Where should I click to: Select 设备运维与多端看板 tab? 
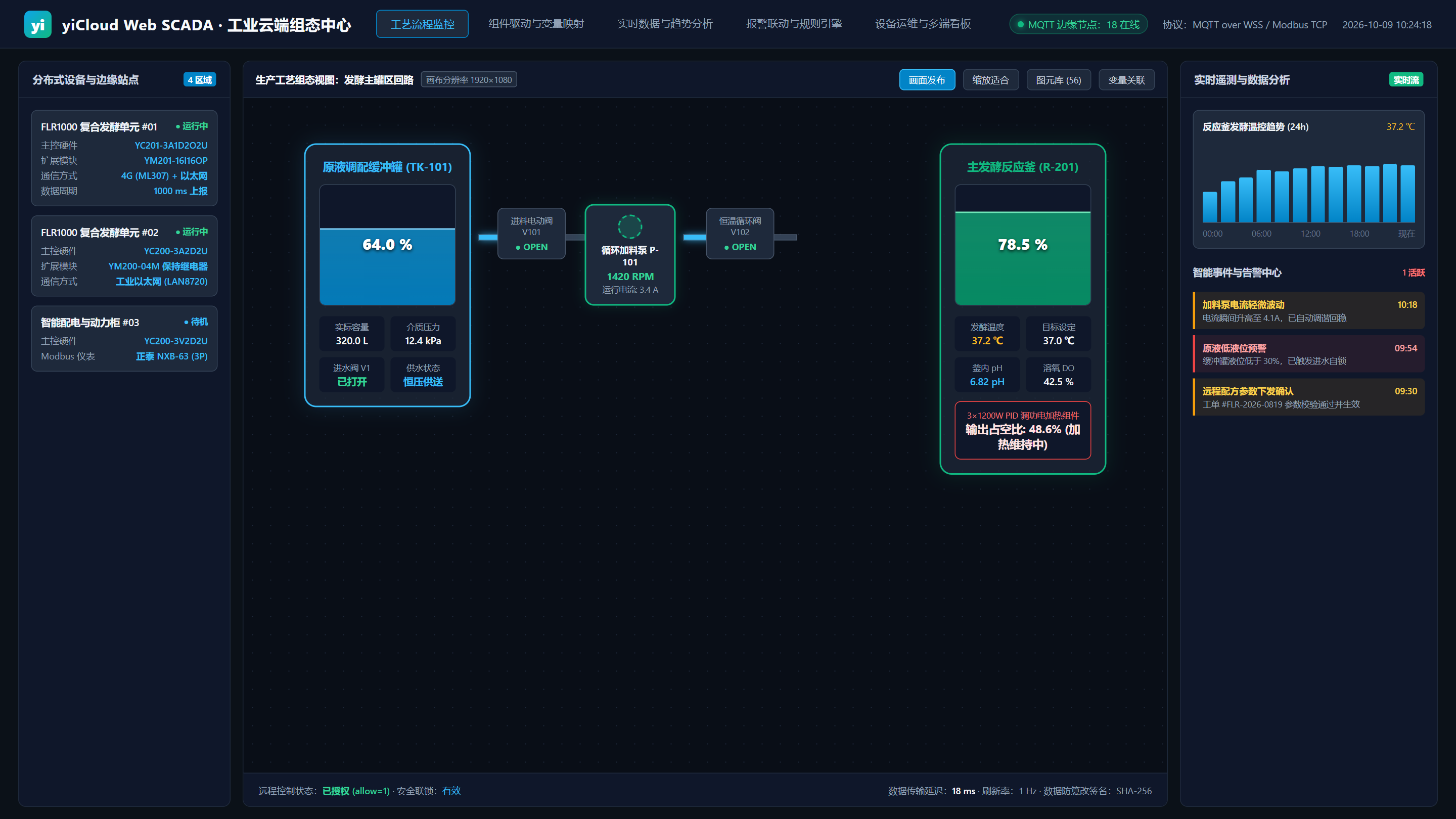[x=923, y=24]
